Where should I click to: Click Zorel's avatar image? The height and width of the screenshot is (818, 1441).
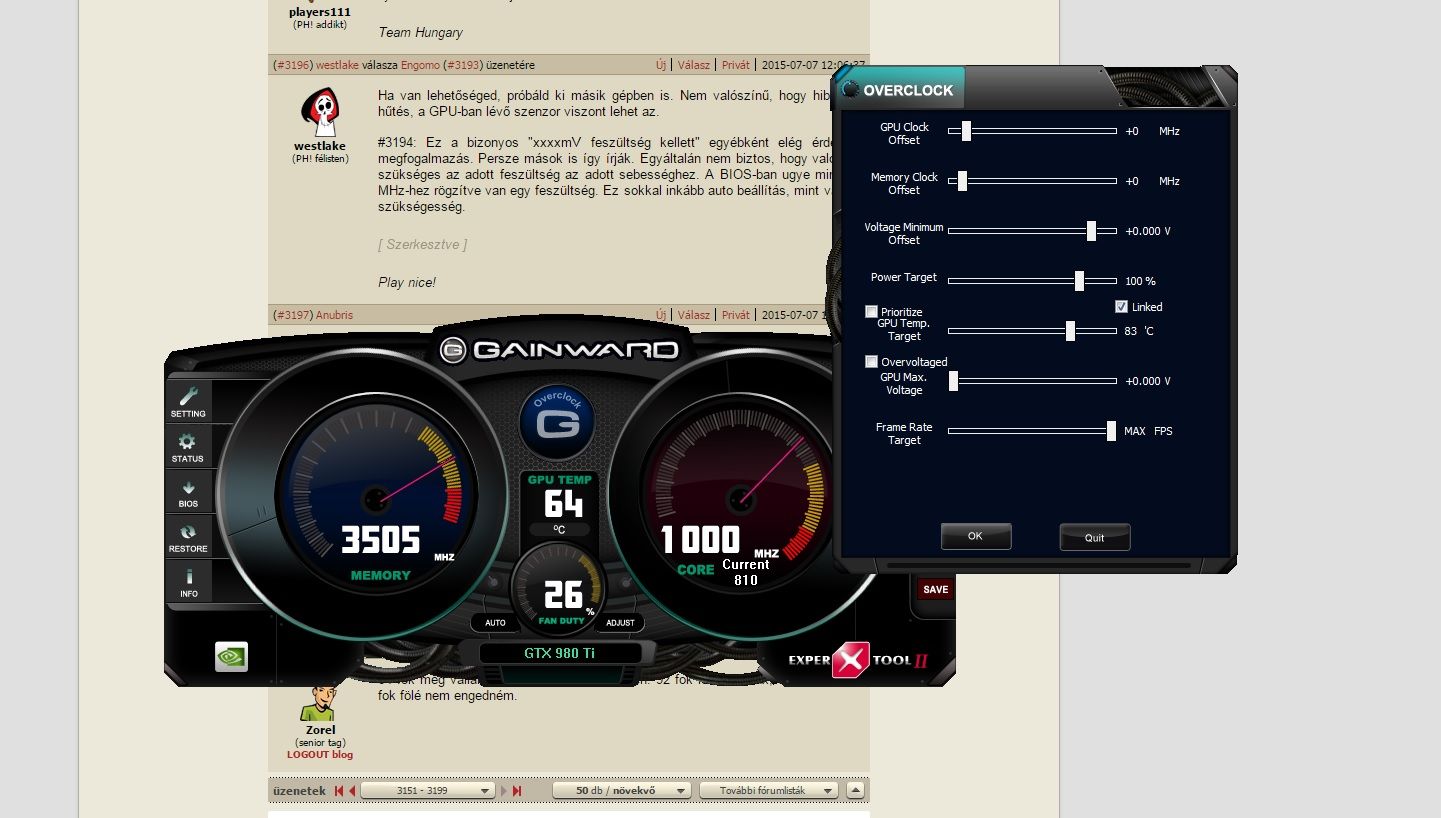319,705
